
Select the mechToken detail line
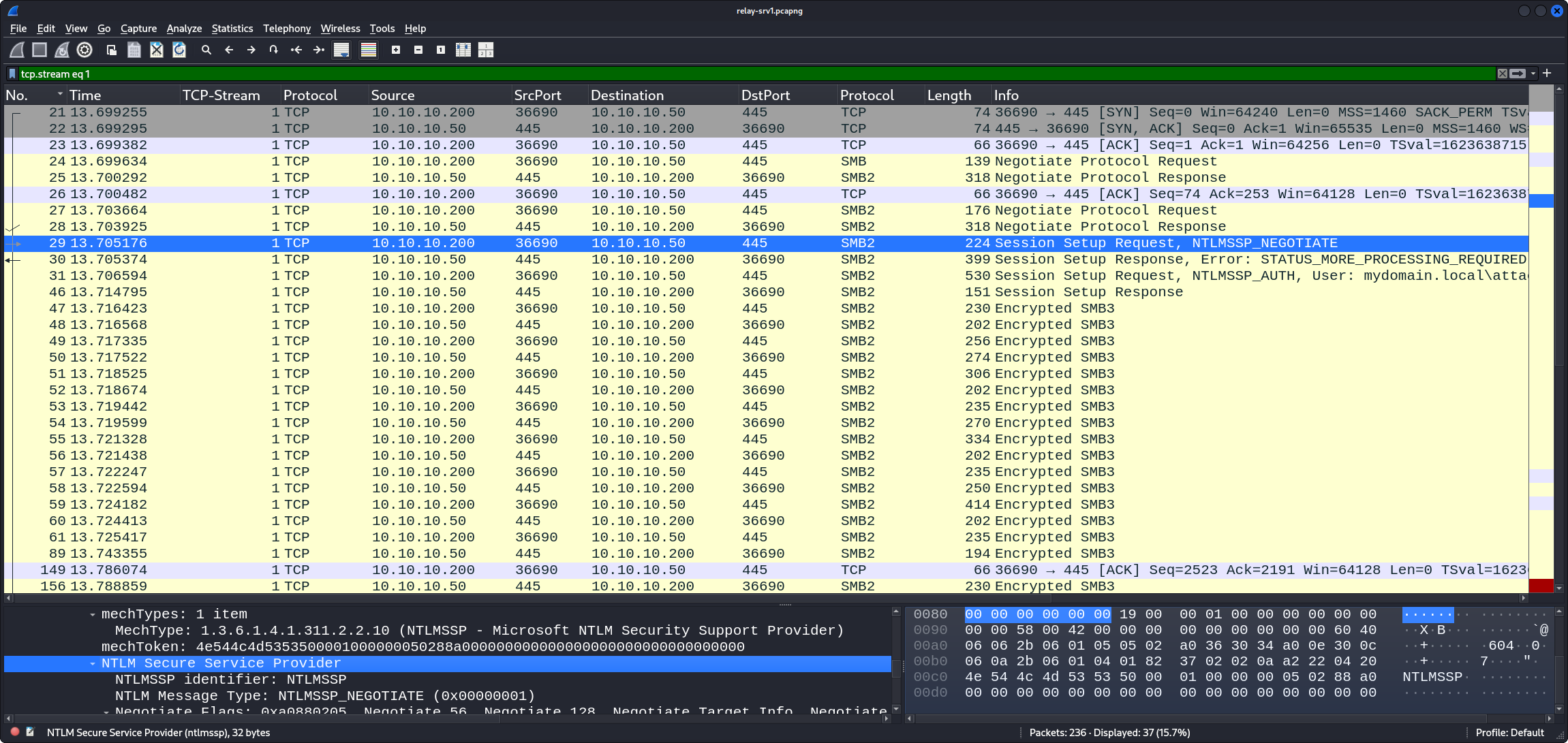click(x=422, y=647)
